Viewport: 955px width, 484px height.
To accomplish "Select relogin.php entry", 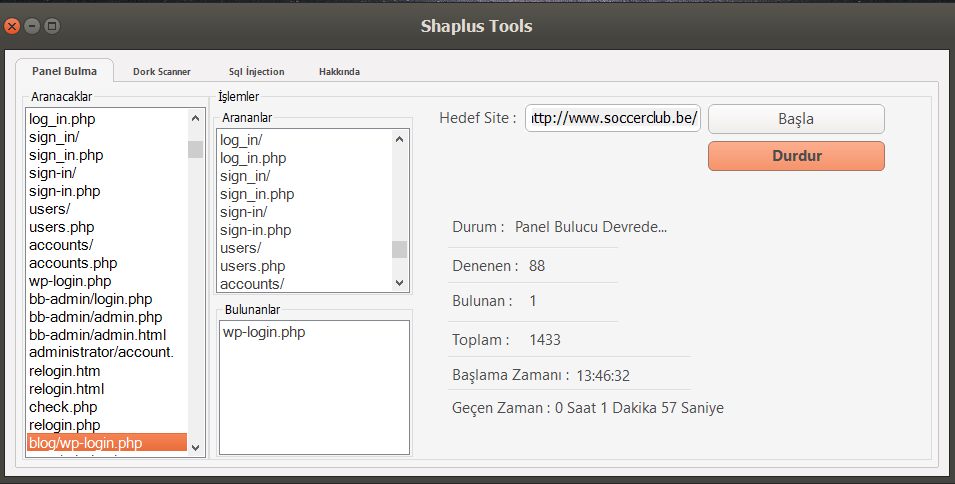I will [107, 425].
